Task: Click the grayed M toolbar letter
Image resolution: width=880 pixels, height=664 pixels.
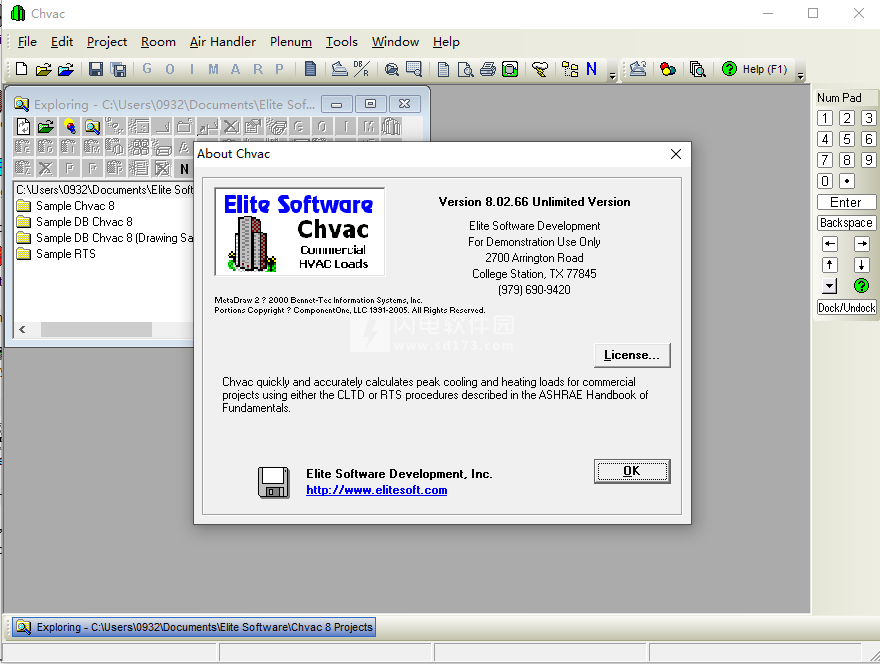Action: [213, 69]
